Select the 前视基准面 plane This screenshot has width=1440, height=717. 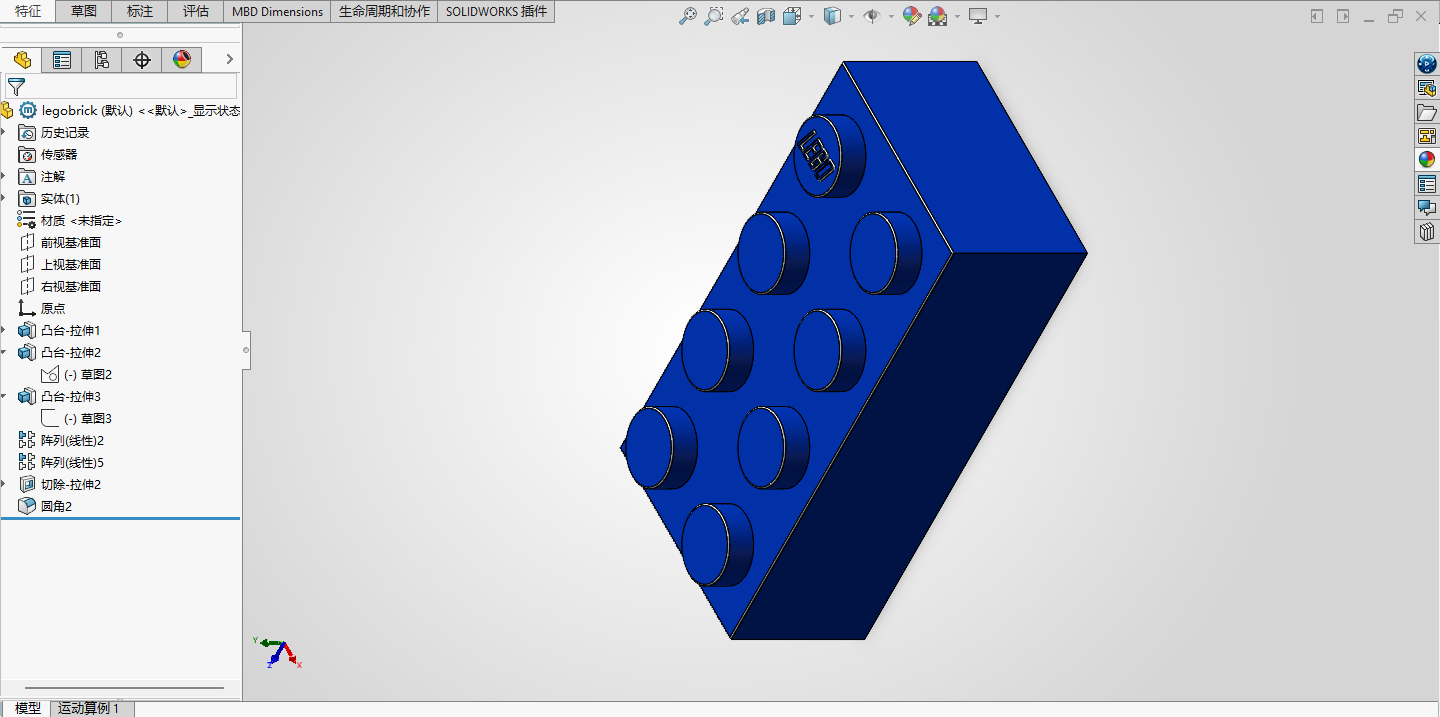click(60, 242)
